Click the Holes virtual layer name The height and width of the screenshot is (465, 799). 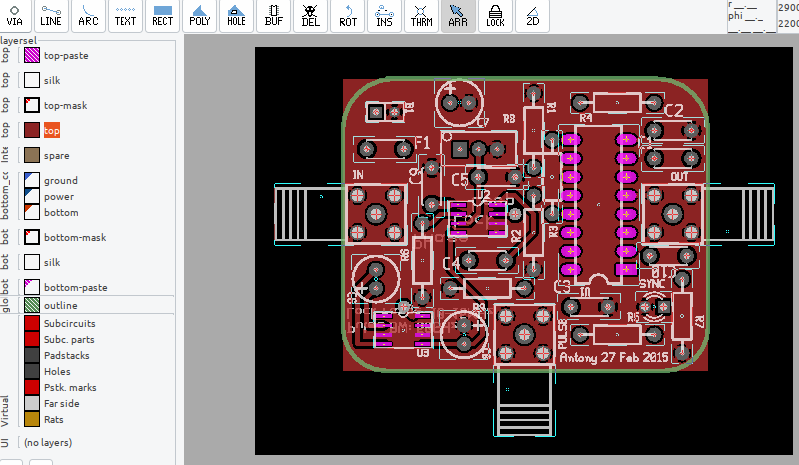(x=57, y=372)
